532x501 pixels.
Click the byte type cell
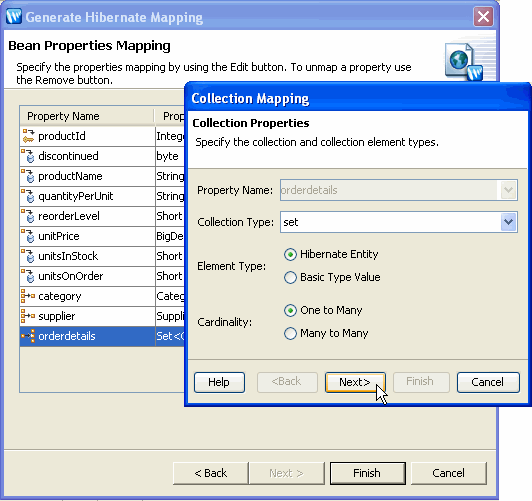[x=170, y=156]
